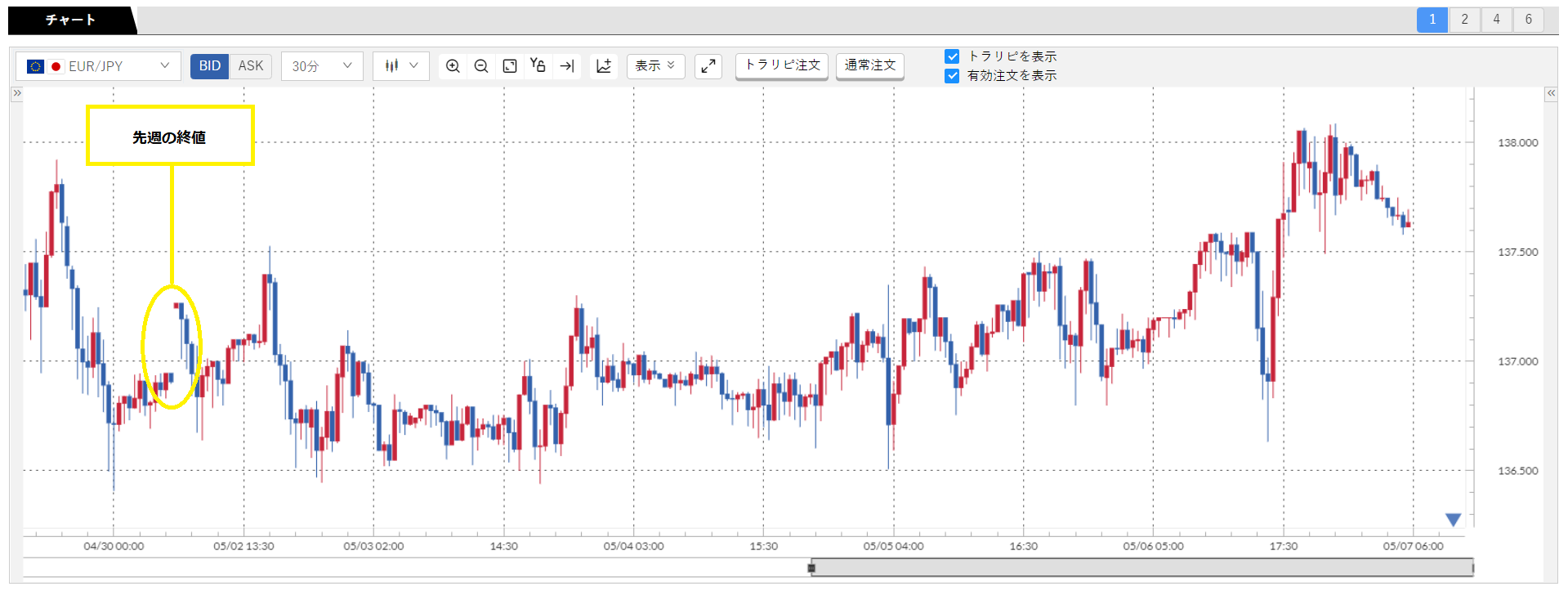Click the fit-to-screen reset zoom icon
Screen dimensions: 1568x591
pos(510,66)
